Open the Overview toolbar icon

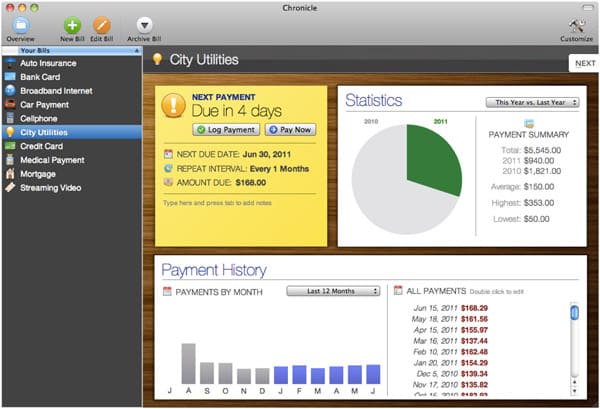click(21, 24)
